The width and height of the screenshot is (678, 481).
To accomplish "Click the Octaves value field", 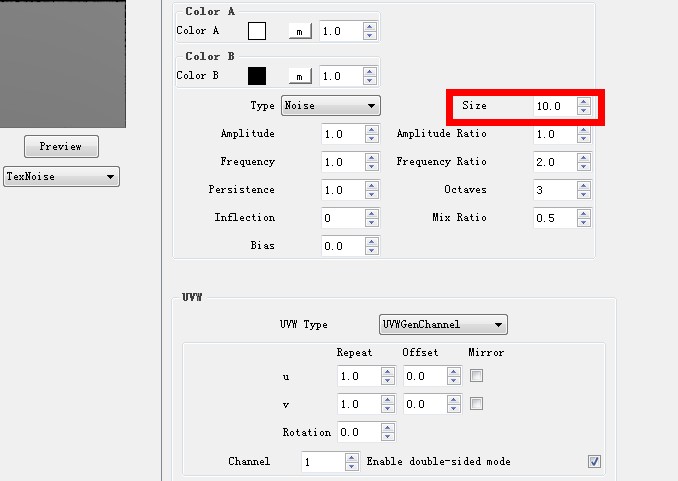I will [555, 190].
